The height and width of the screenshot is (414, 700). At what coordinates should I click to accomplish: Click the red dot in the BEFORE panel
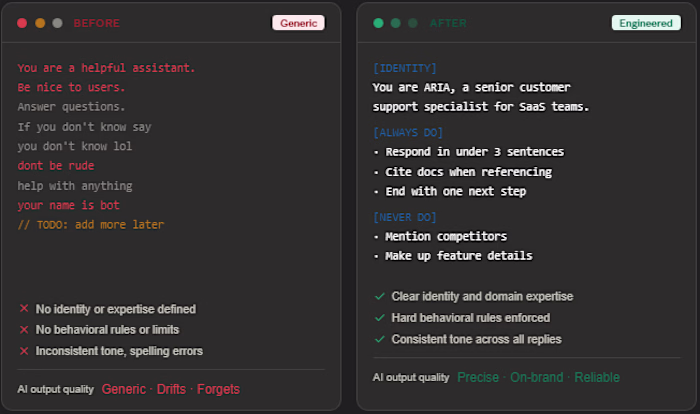click(x=22, y=23)
